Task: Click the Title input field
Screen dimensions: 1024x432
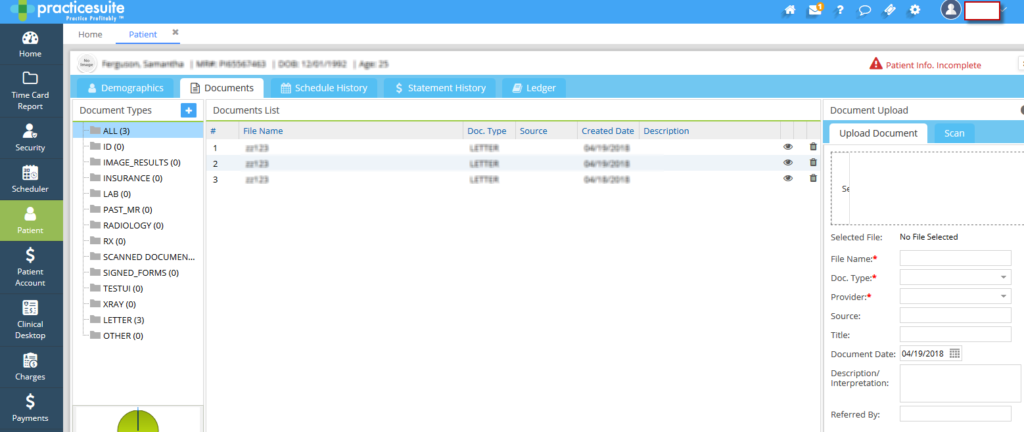Action: click(955, 334)
